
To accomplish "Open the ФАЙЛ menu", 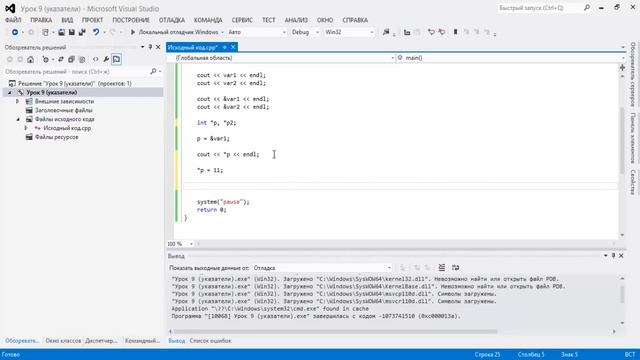I will [x=13, y=20].
